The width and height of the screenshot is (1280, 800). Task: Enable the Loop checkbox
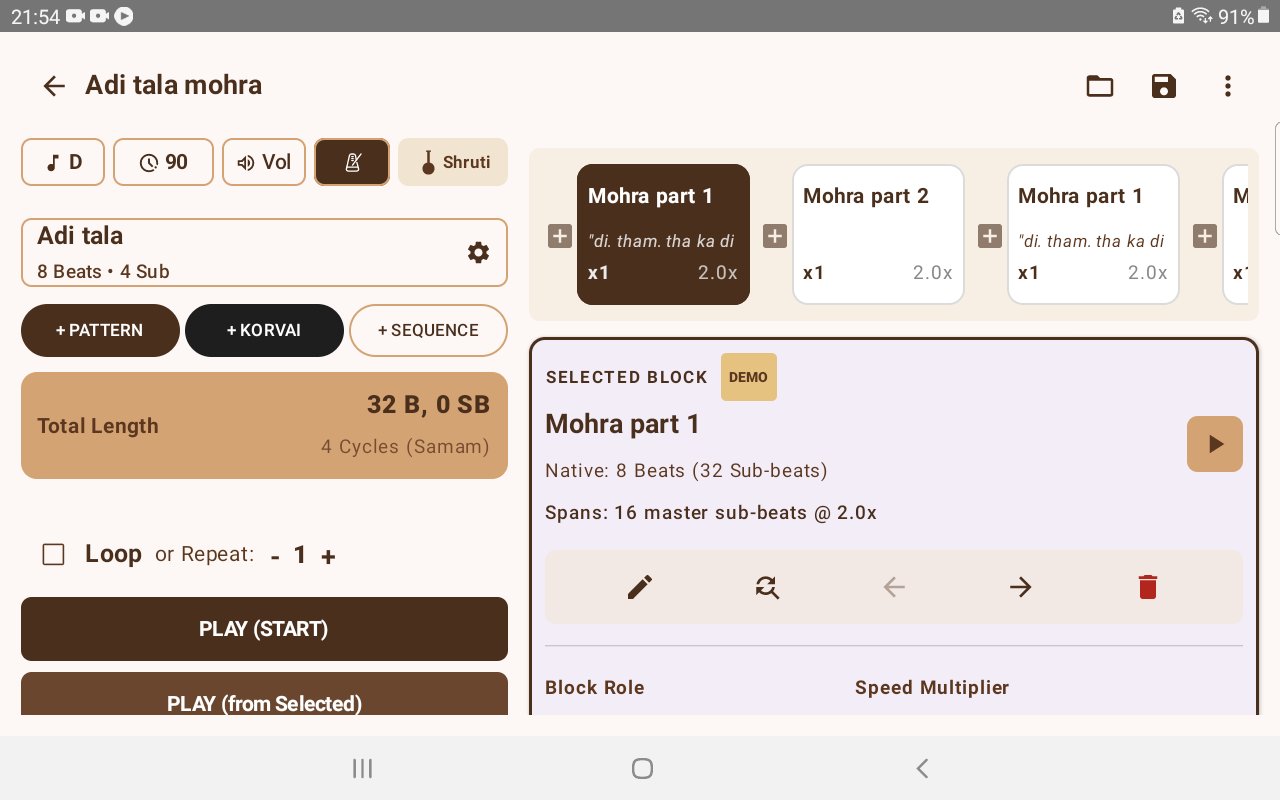click(x=54, y=555)
